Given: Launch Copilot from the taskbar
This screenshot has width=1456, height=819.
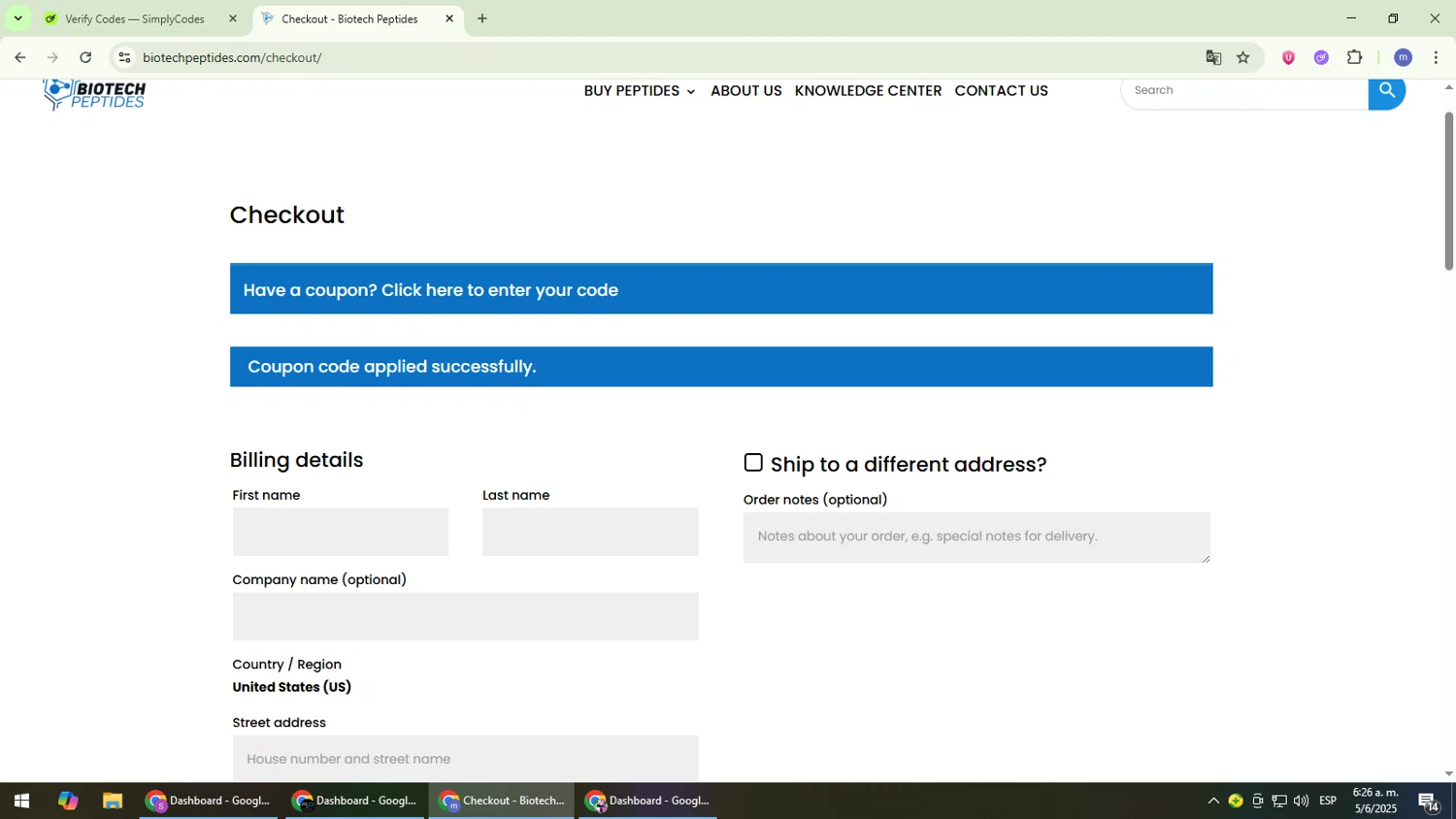Looking at the screenshot, I should coord(67,802).
